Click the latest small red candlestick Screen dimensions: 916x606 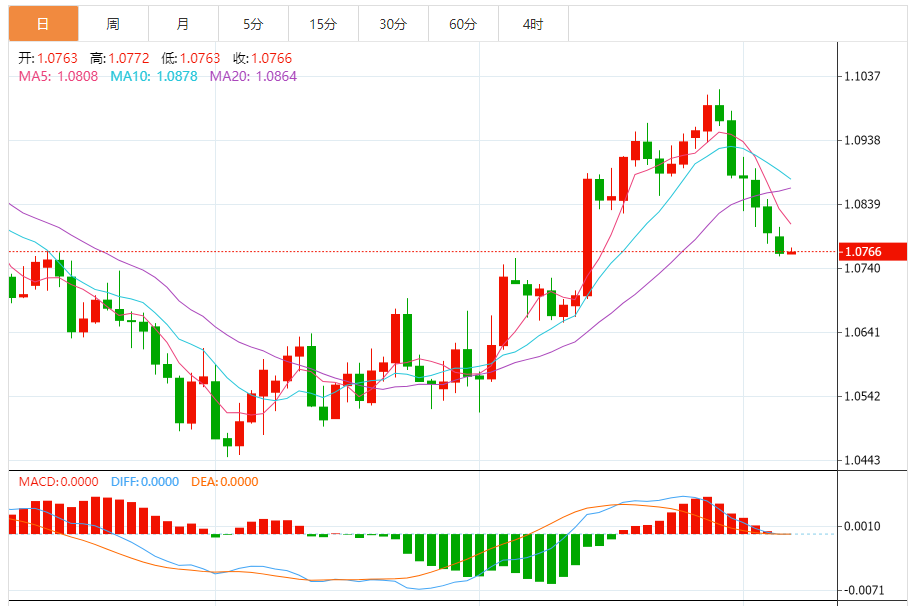[792, 252]
